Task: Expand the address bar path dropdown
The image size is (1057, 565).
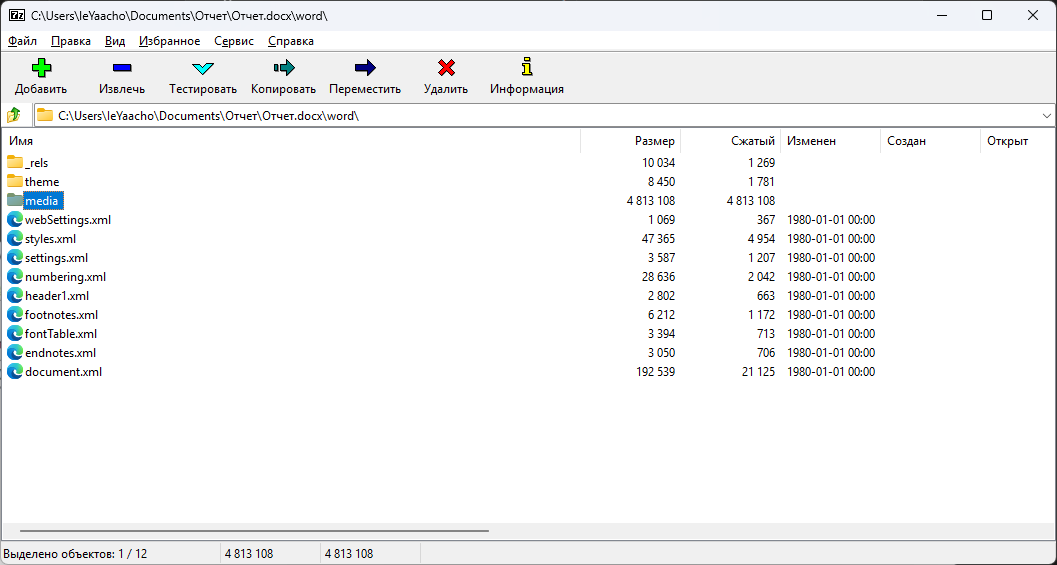Action: point(1046,115)
